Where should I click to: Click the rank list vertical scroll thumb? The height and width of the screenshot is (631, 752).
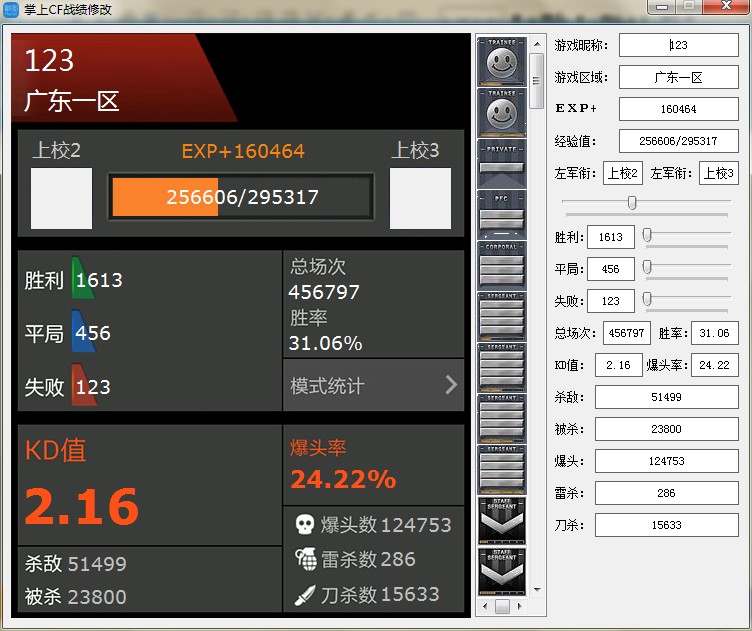click(537, 81)
